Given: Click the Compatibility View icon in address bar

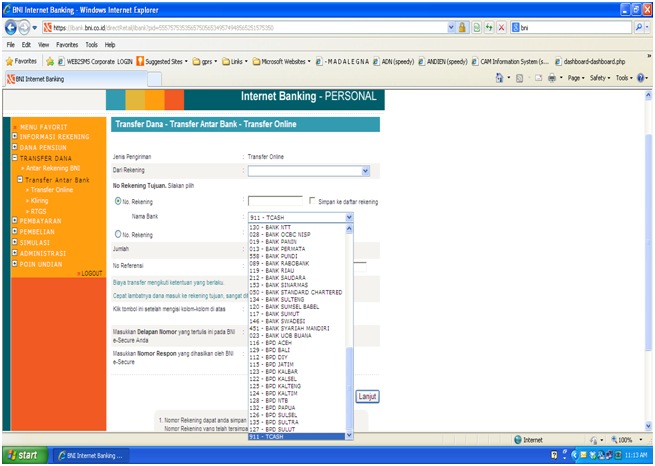Looking at the screenshot, I should tap(476, 28).
